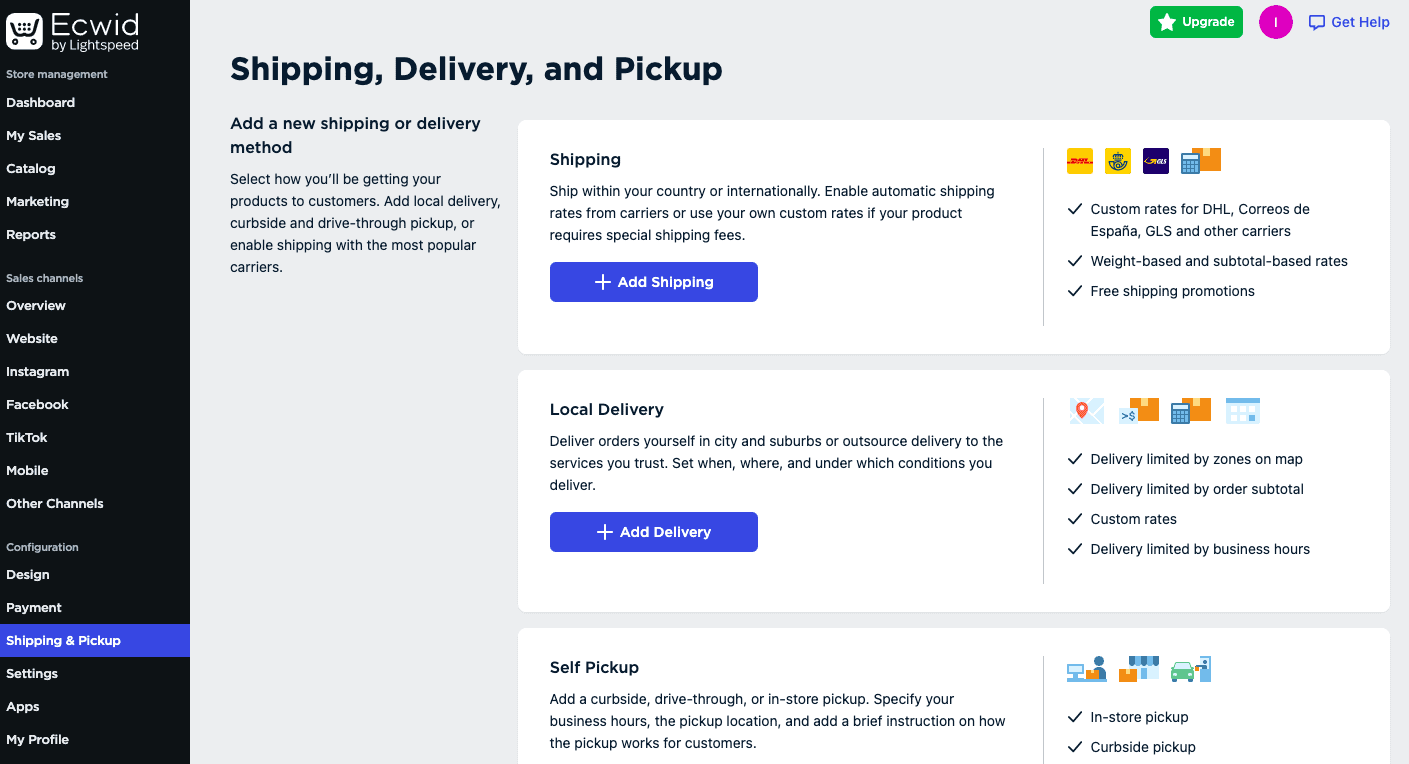Screen dimensions: 1409x764
Task: Click the Get Help chat icon
Action: pos(1317,23)
